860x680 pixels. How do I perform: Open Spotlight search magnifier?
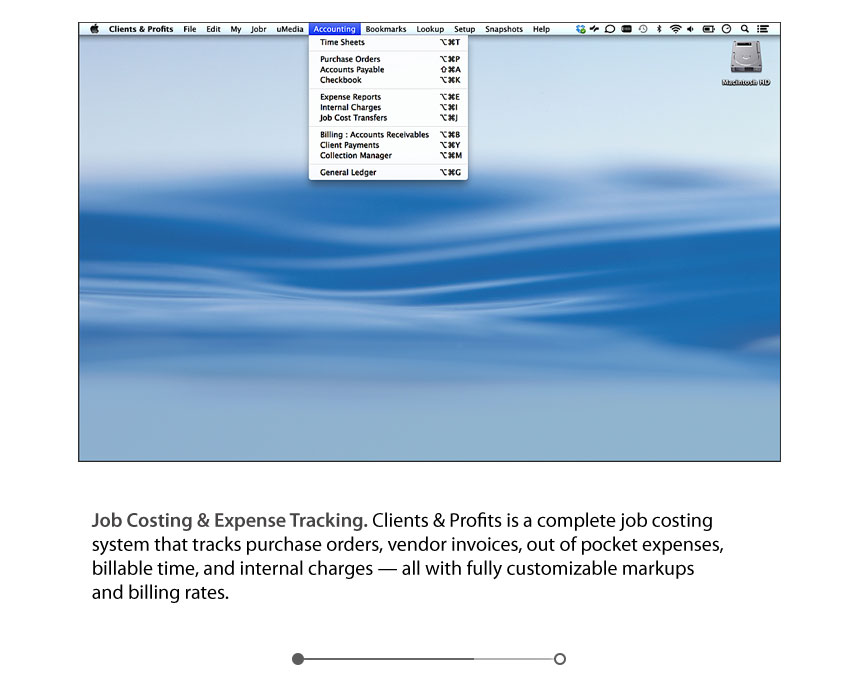(x=744, y=30)
